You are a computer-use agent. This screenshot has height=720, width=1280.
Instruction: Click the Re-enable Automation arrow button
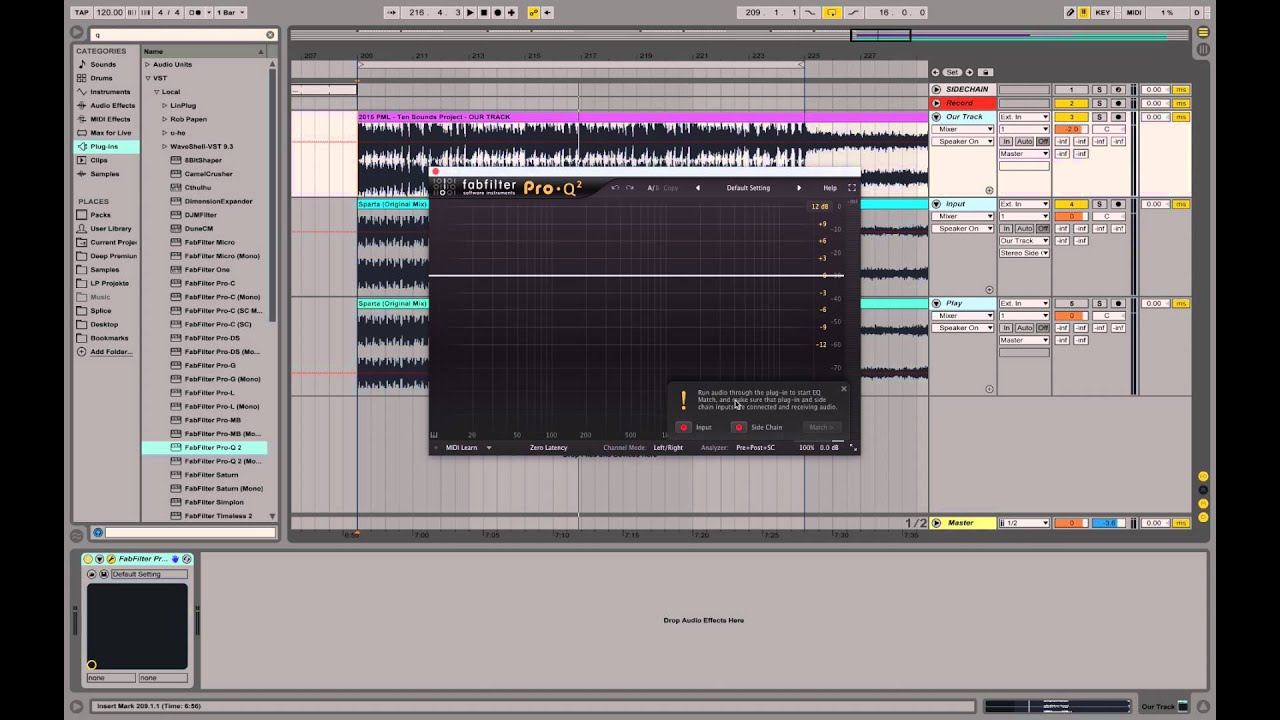(549, 12)
